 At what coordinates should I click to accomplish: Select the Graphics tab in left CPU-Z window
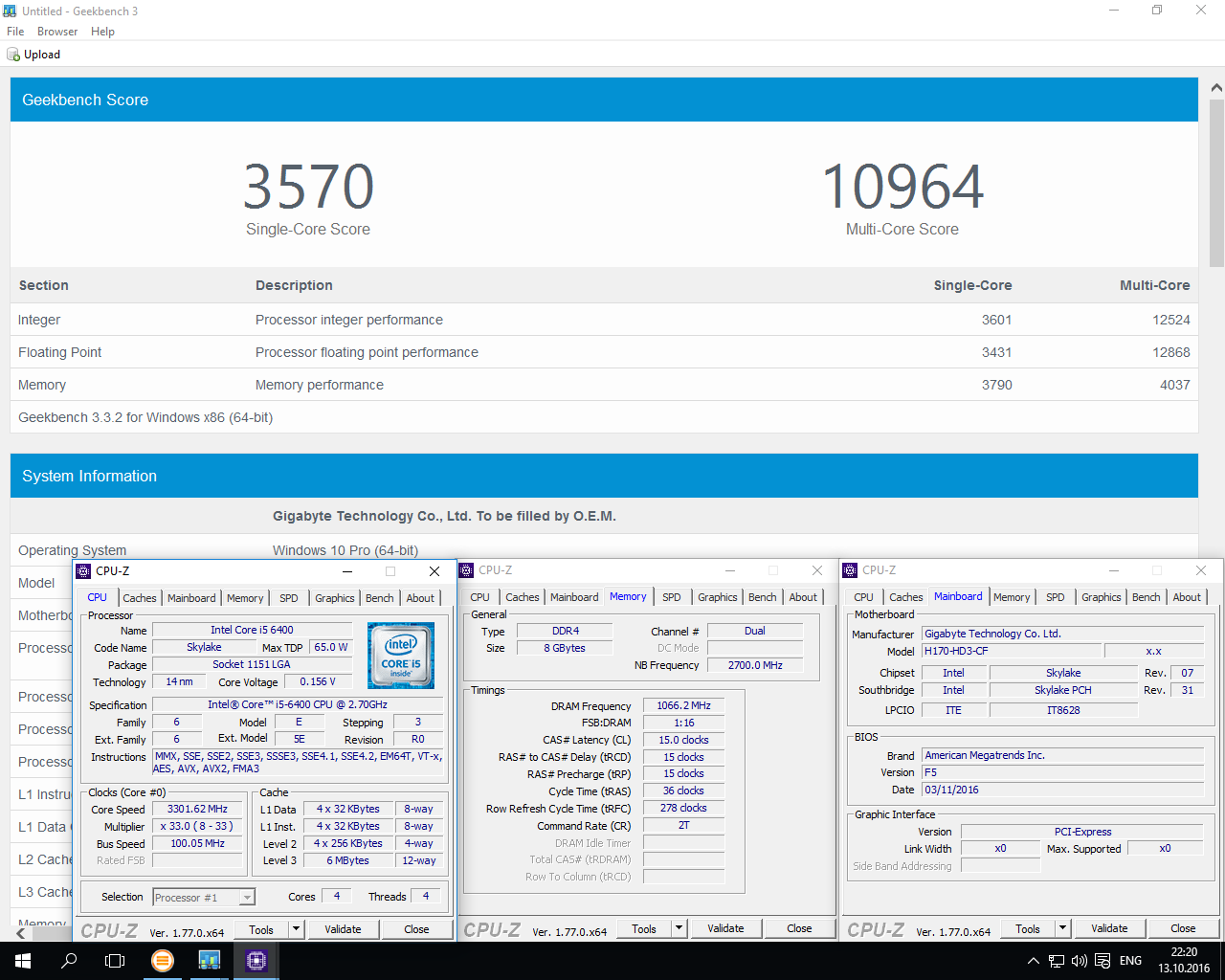pos(335,598)
